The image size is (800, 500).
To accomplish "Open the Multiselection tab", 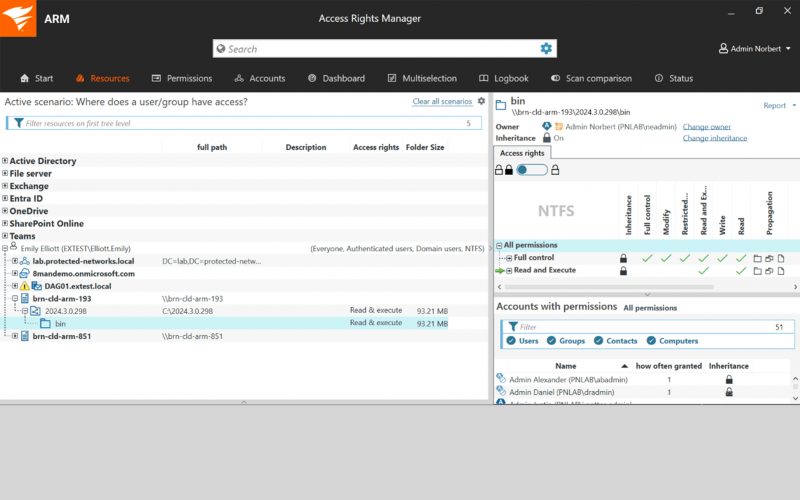I will click(422, 78).
